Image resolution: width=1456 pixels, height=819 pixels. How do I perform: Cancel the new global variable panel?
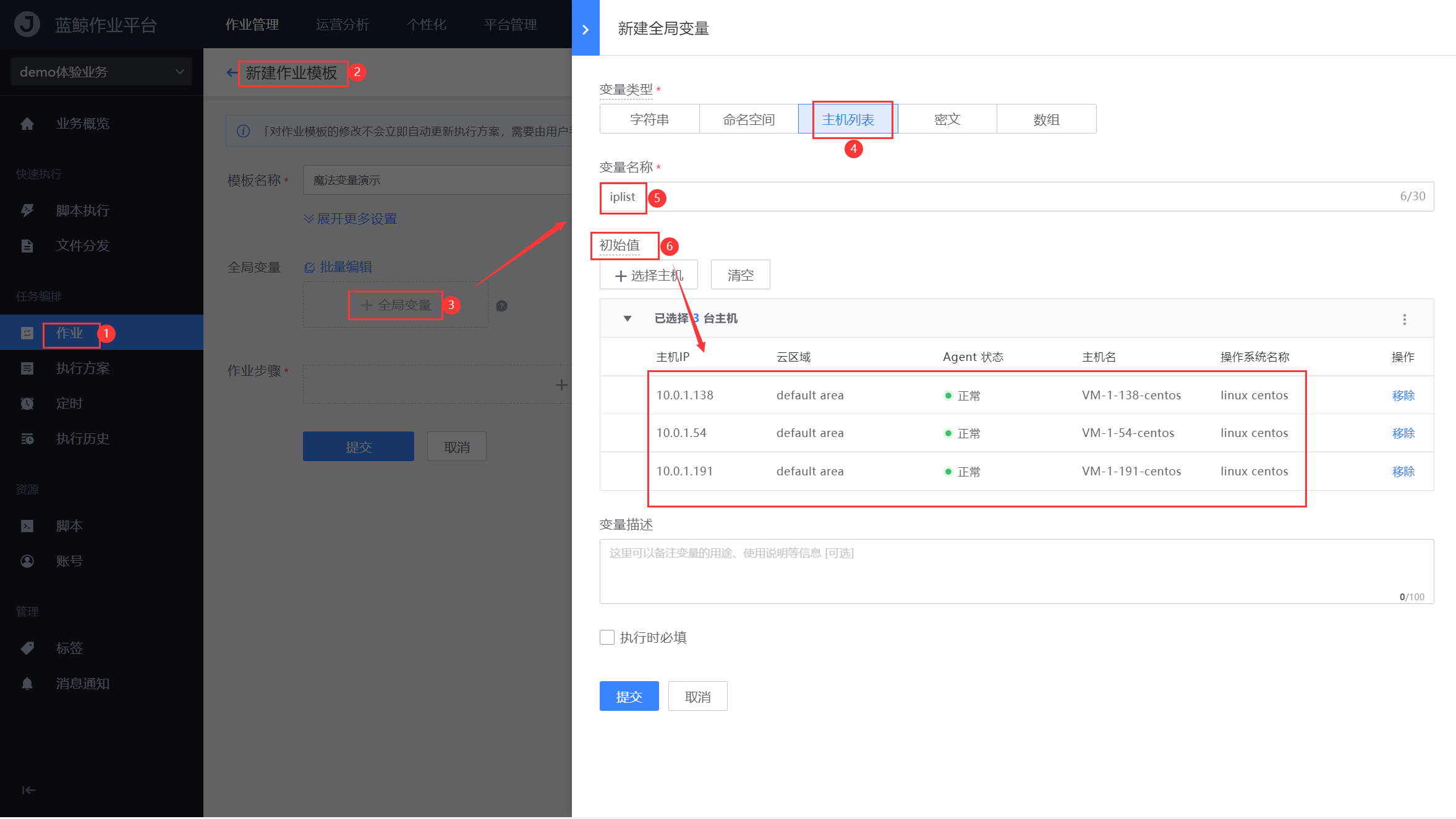pos(698,696)
